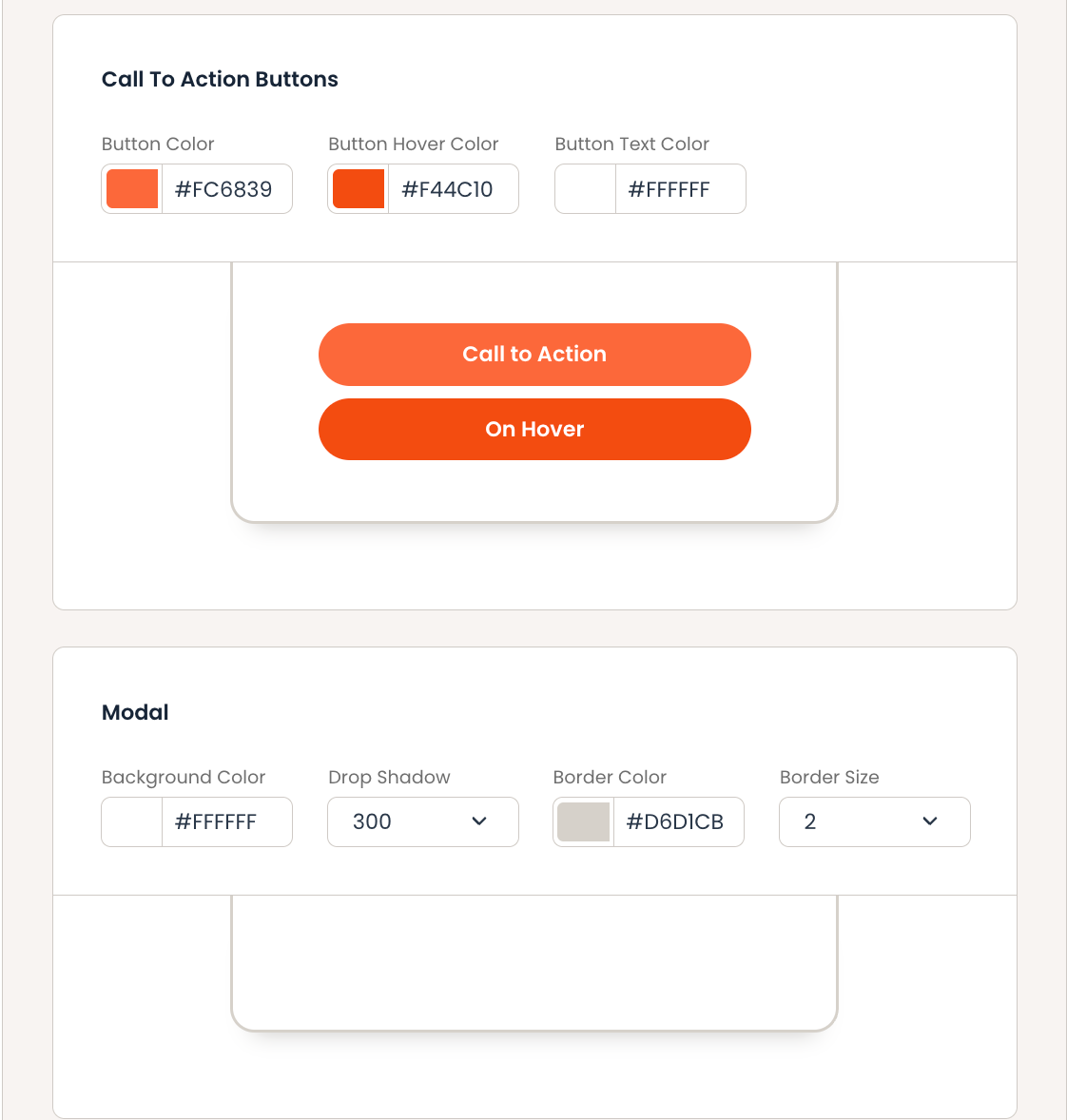Open the Button Color orange swatch picker
Image resolution: width=1067 pixels, height=1120 pixels.
[x=132, y=189]
